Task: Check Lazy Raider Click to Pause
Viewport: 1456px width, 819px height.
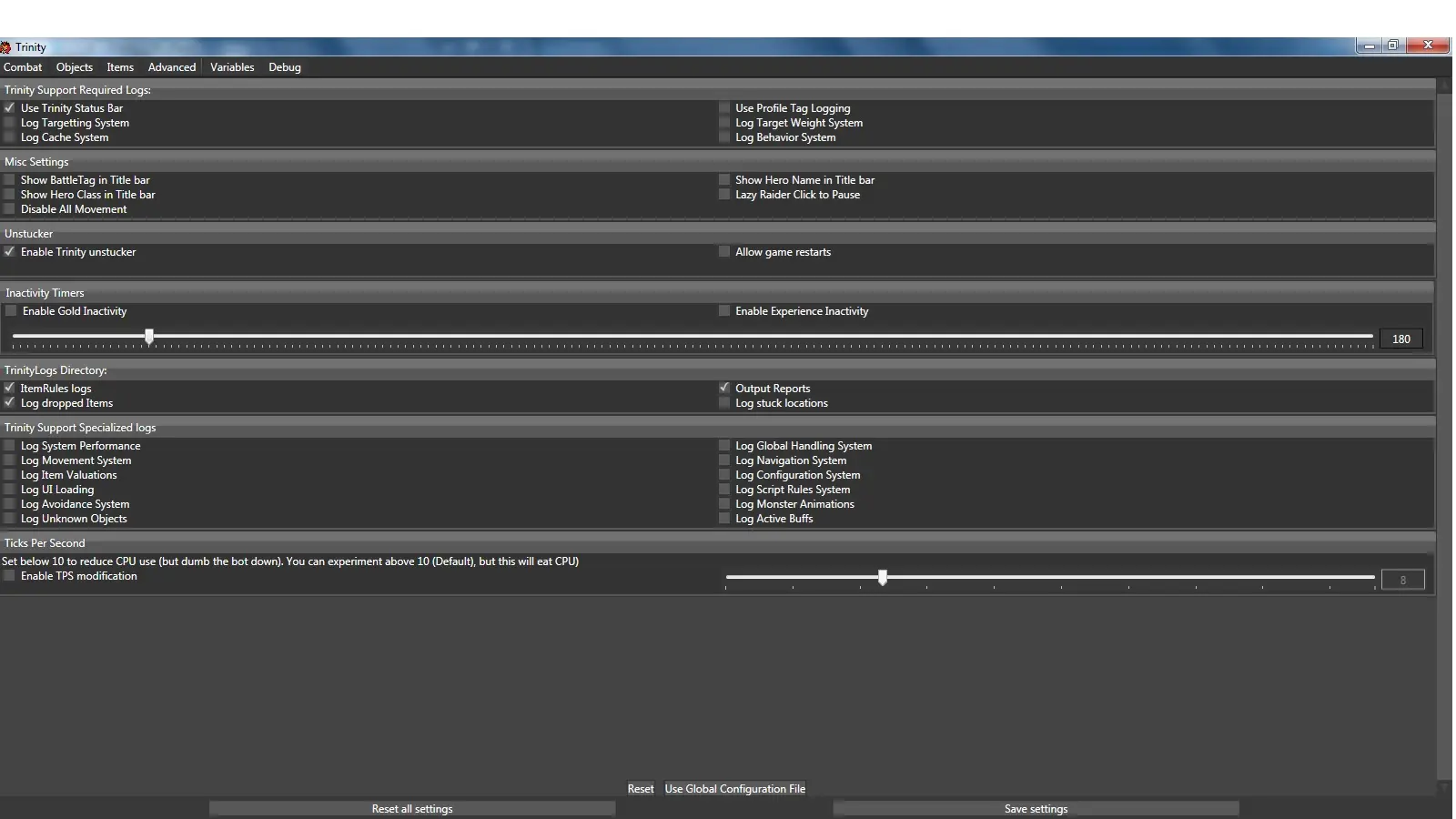Action: (x=724, y=194)
